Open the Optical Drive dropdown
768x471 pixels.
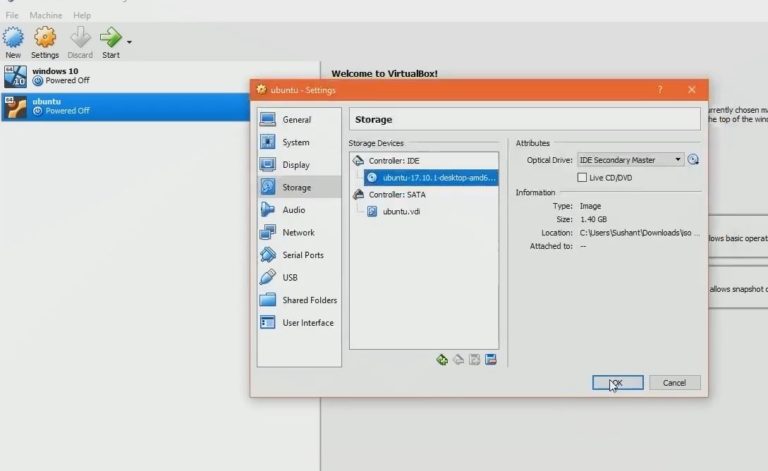(x=630, y=160)
